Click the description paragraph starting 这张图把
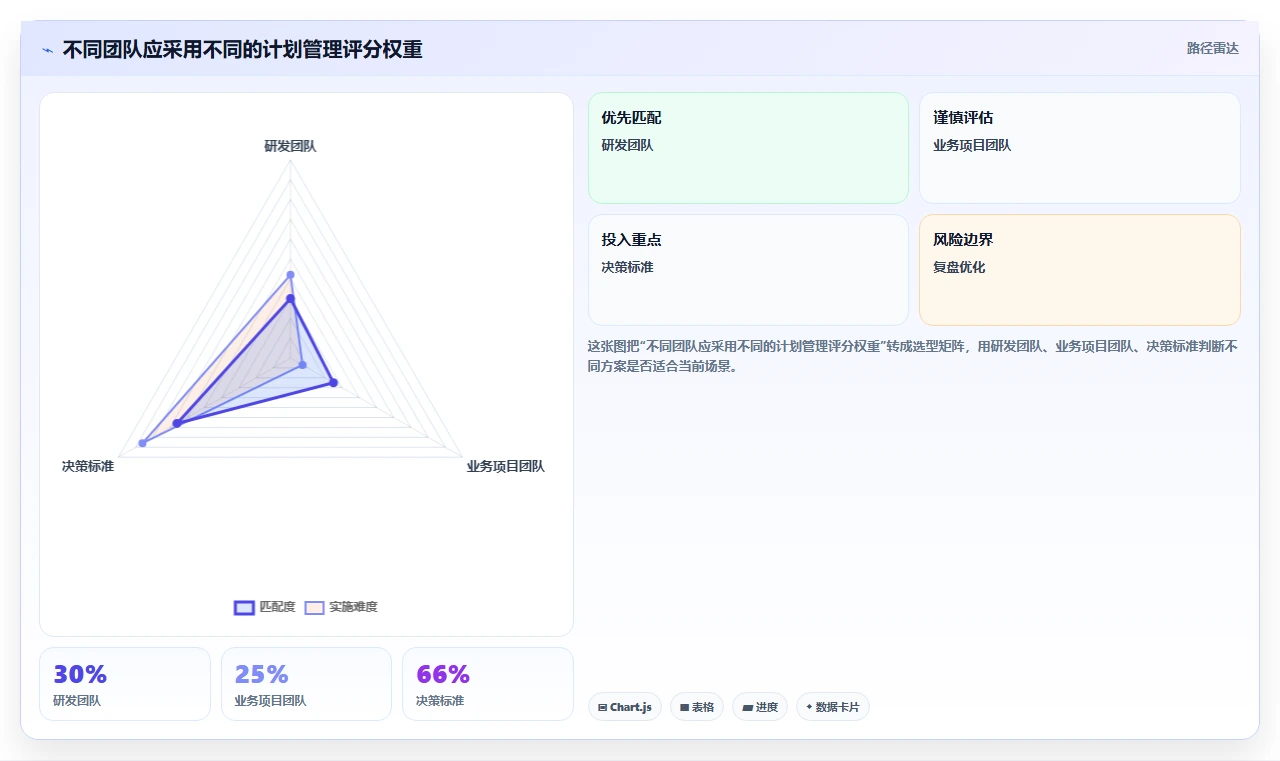This screenshot has height=761, width=1280. 913,356
